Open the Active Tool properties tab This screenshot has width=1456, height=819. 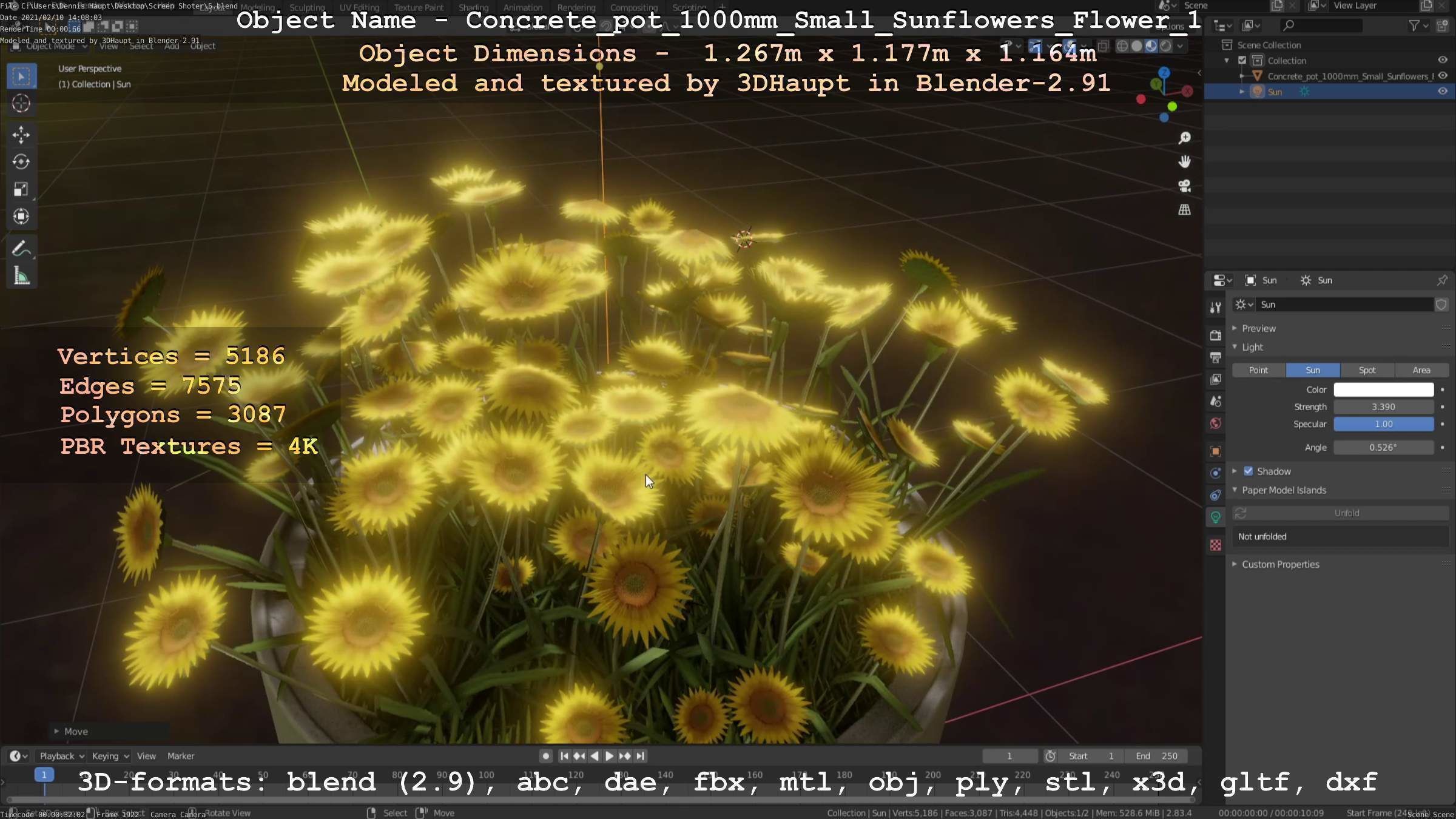click(1215, 308)
